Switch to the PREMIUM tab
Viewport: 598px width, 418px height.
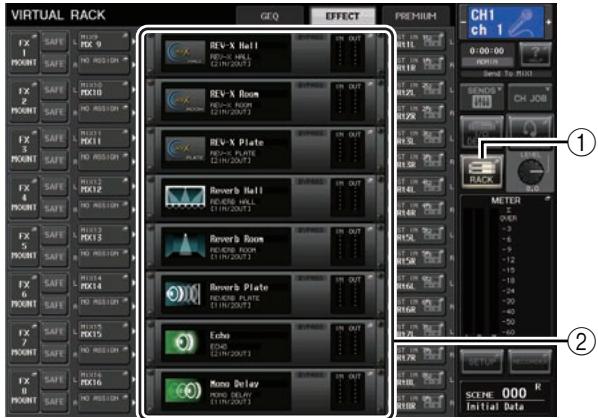click(416, 16)
